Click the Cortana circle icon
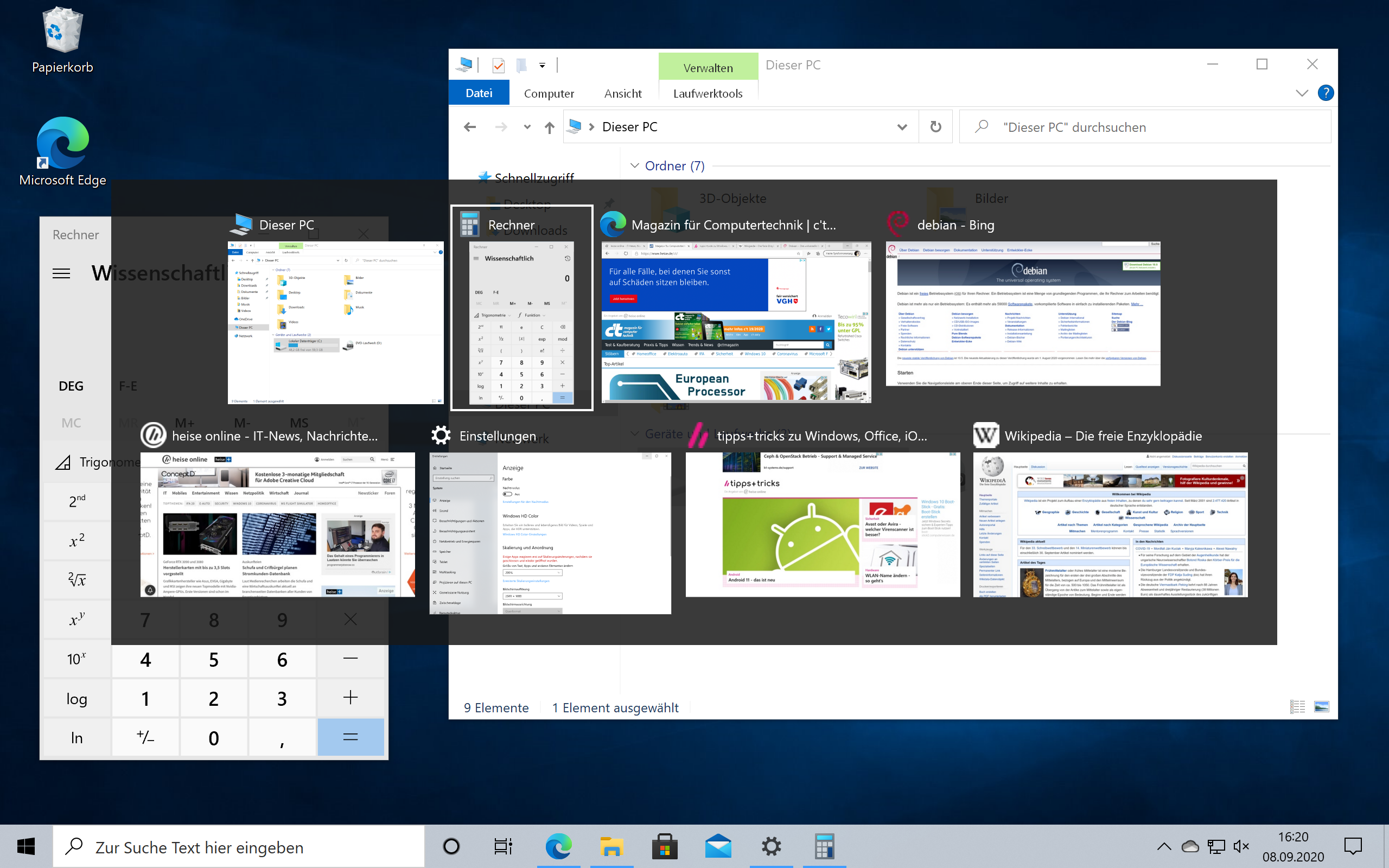This screenshot has width=1389, height=868. 451,846
